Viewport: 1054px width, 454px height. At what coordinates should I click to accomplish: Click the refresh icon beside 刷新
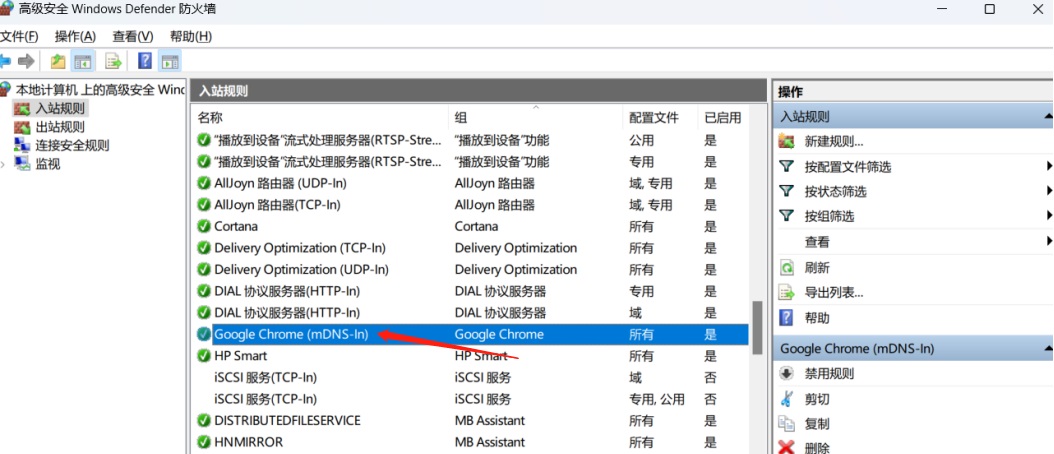tap(786, 268)
